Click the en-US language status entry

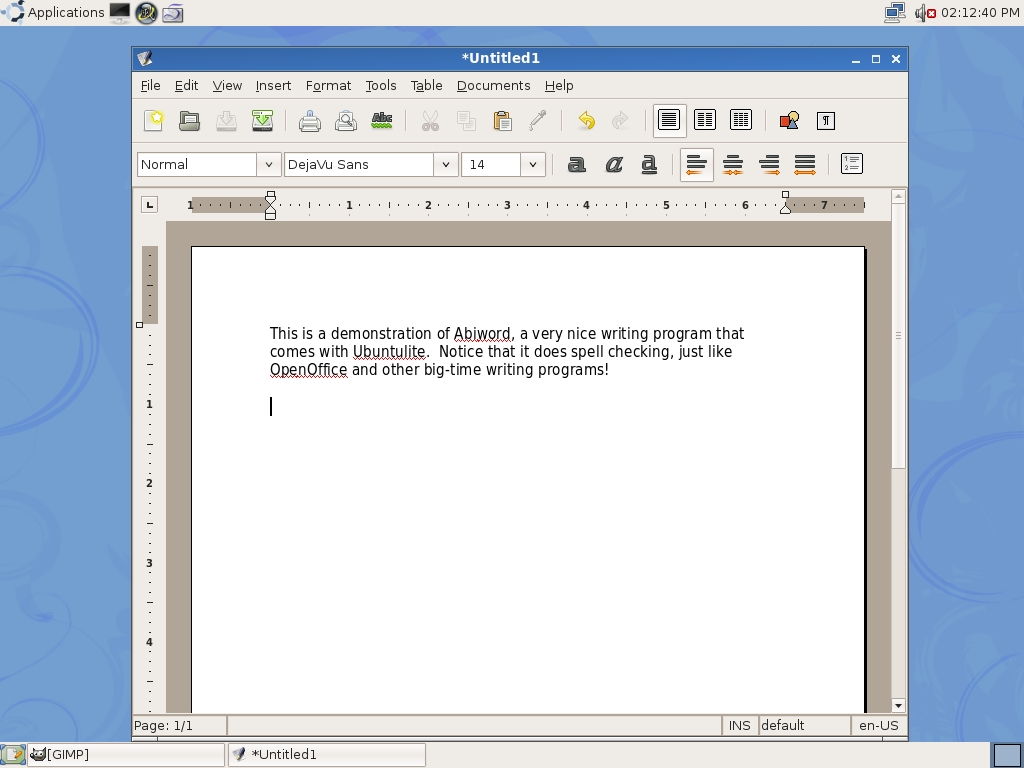pyautogui.click(x=878, y=726)
